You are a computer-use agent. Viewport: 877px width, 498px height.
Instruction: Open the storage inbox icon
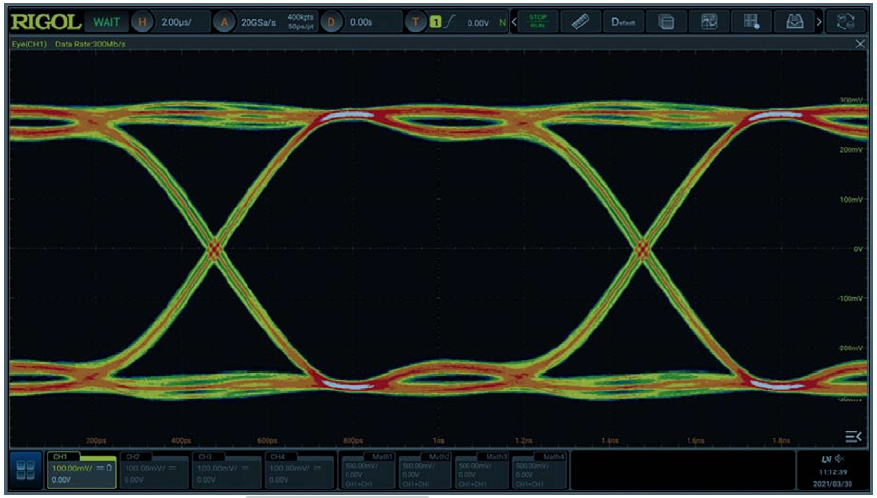[795, 21]
